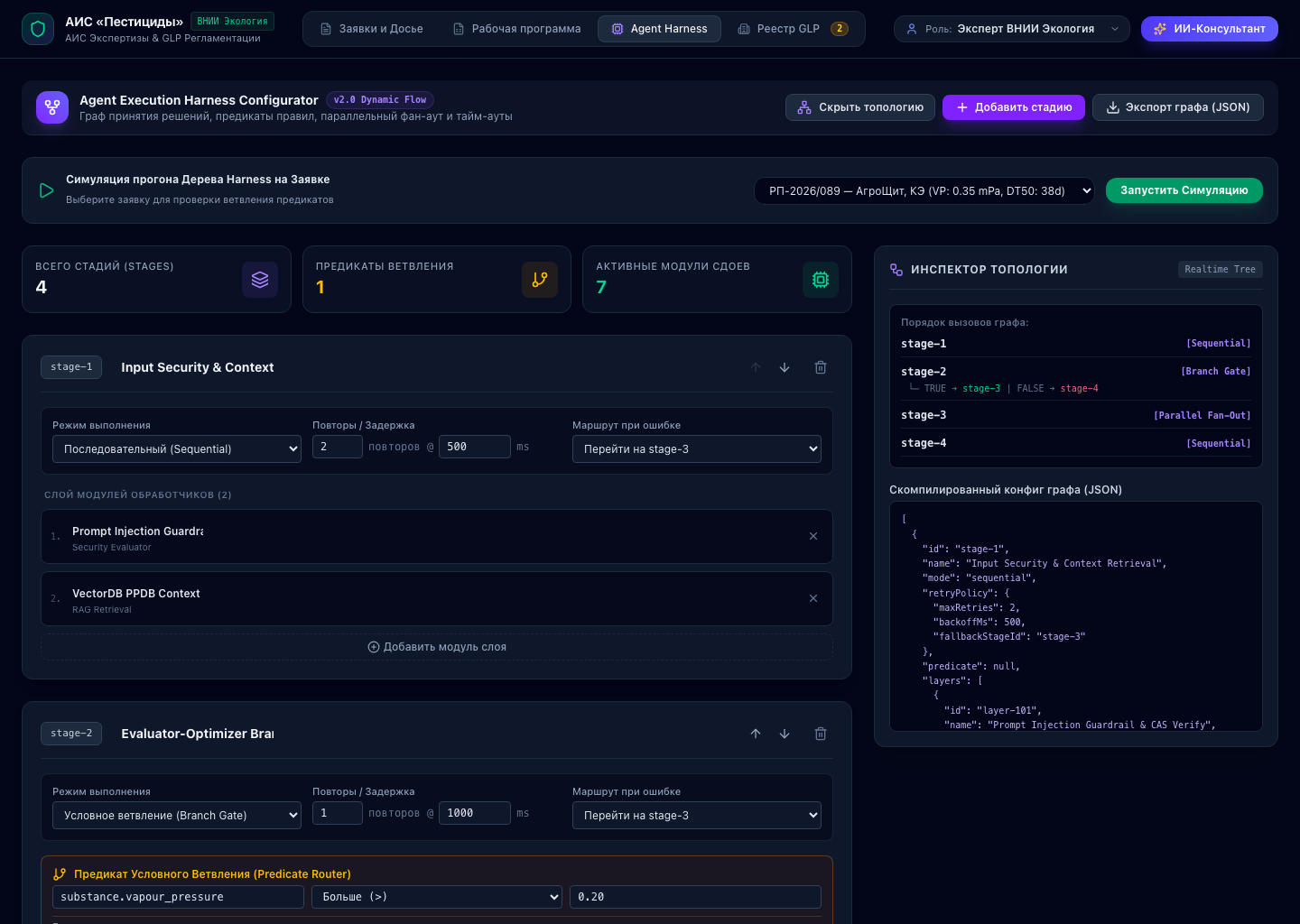
Task: Select the Agent Harness tab
Action: click(659, 29)
